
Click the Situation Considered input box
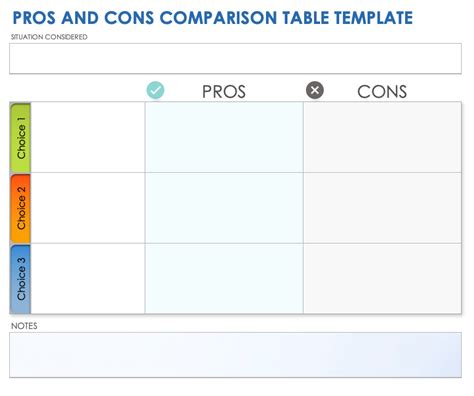tap(235, 58)
